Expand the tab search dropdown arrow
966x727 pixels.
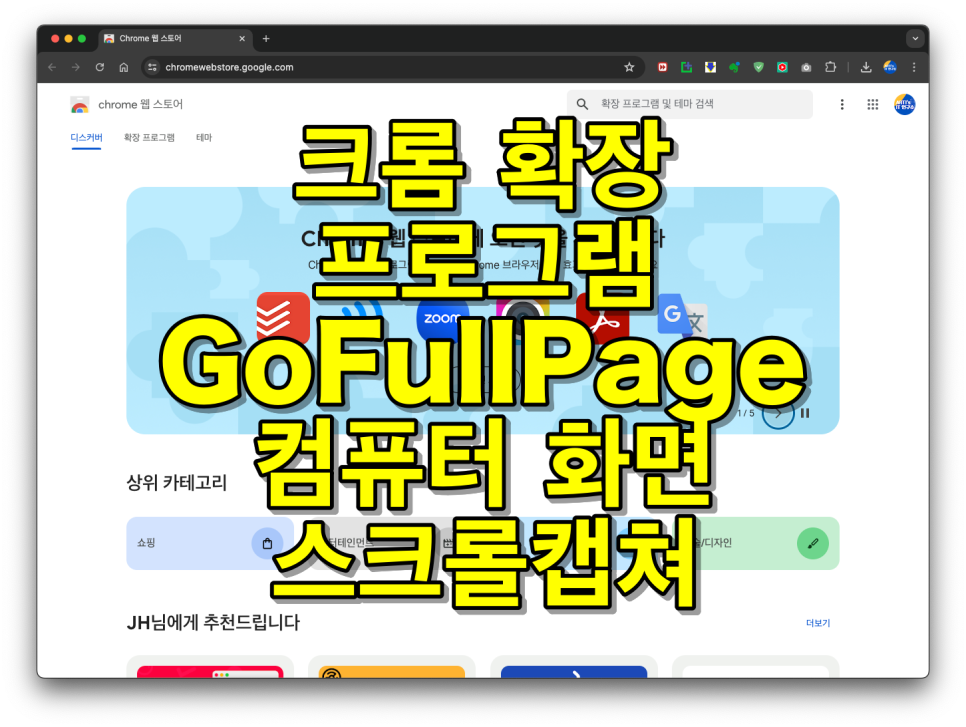coord(915,38)
